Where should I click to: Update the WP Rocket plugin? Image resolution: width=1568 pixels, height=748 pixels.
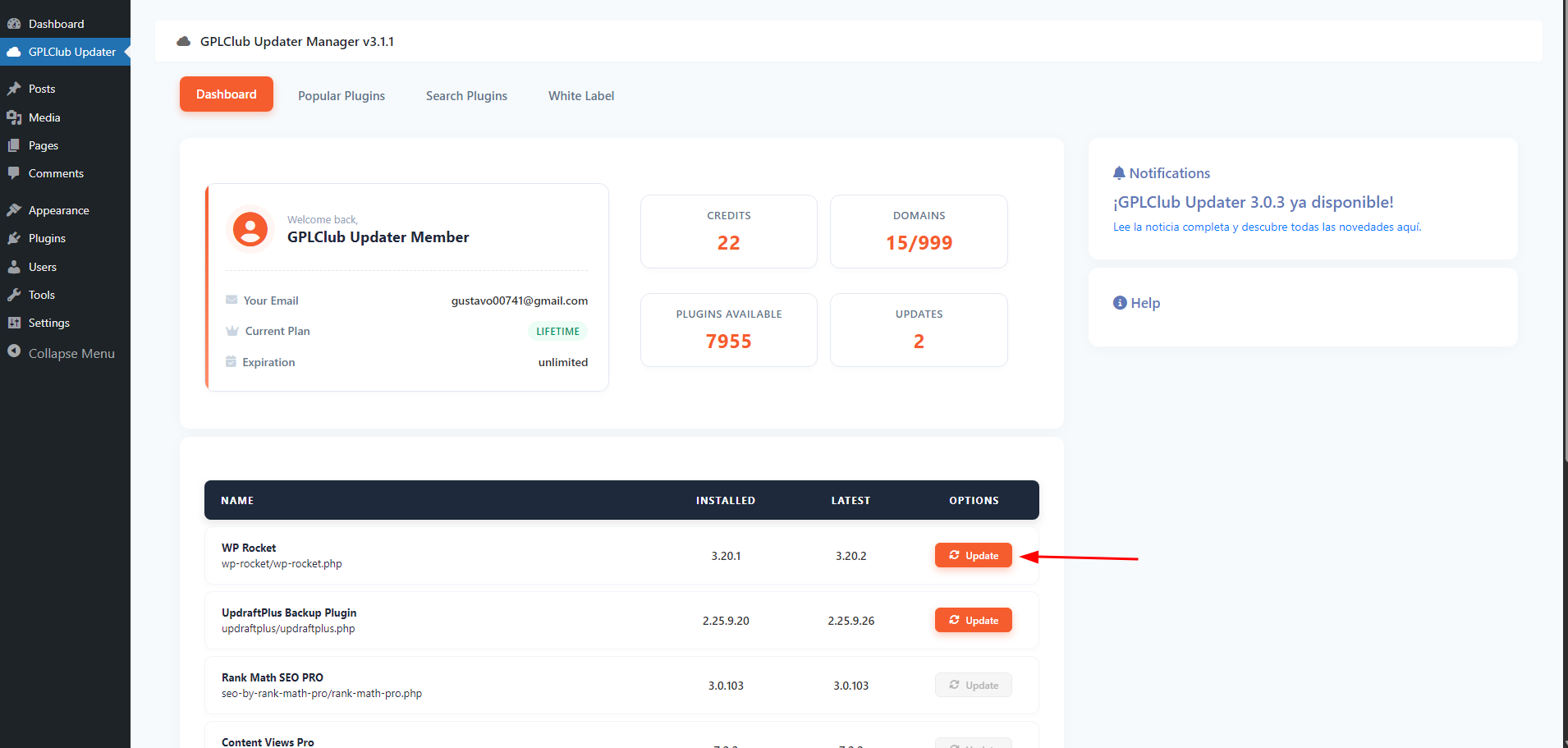[x=974, y=555]
